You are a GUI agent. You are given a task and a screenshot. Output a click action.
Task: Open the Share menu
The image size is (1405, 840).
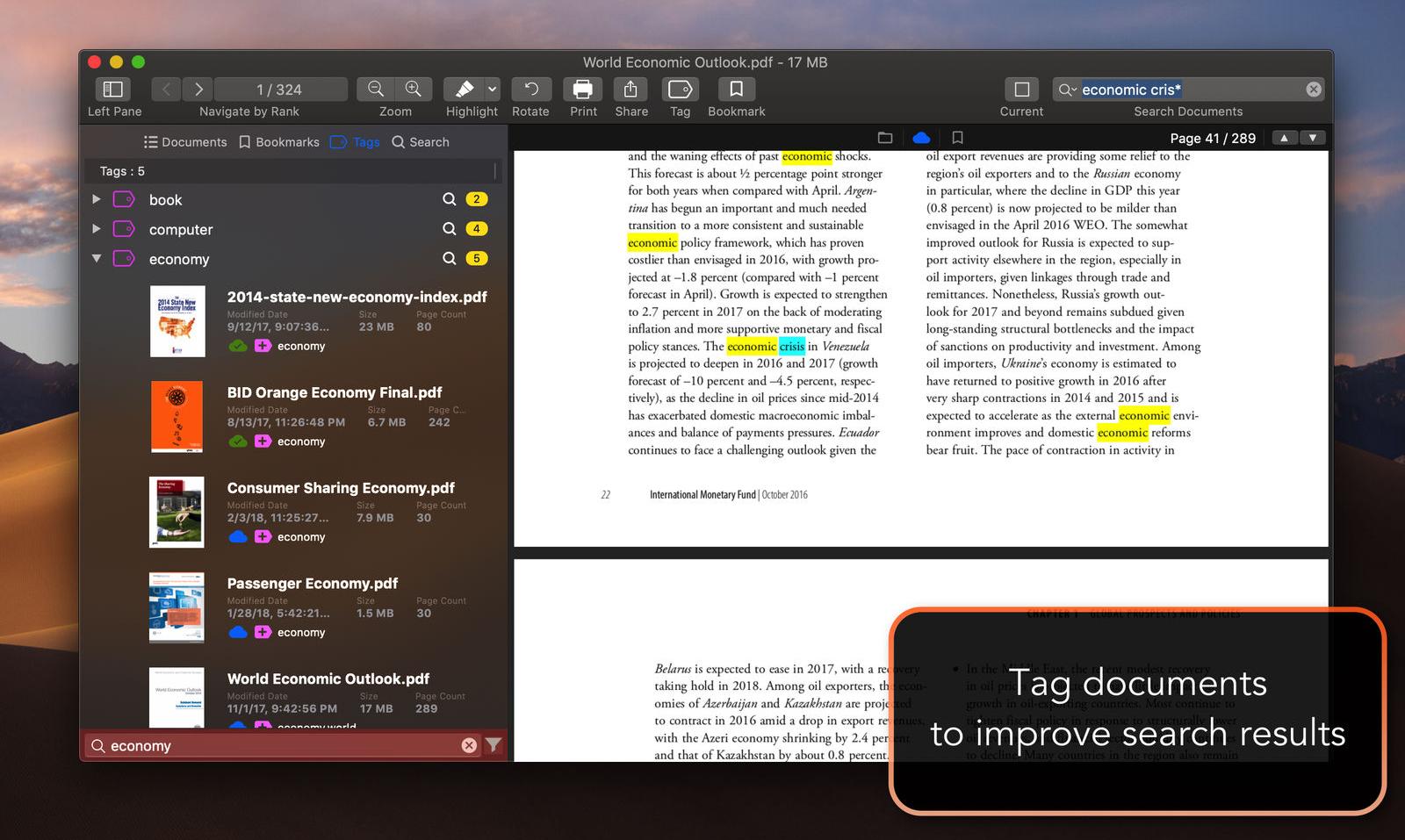click(x=630, y=89)
